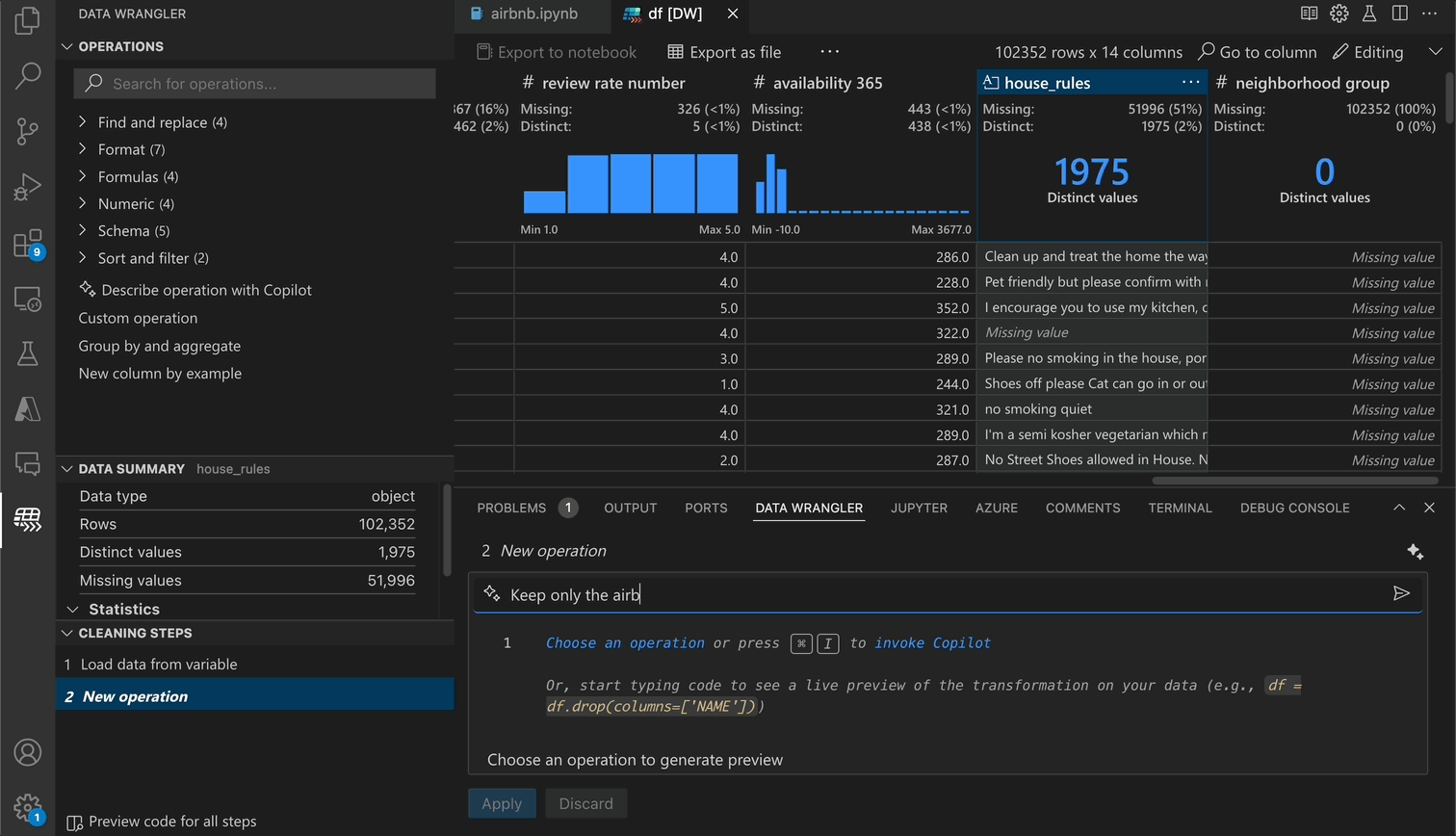This screenshot has width=1456, height=836.
Task: Click Export to notebook
Action: click(557, 52)
